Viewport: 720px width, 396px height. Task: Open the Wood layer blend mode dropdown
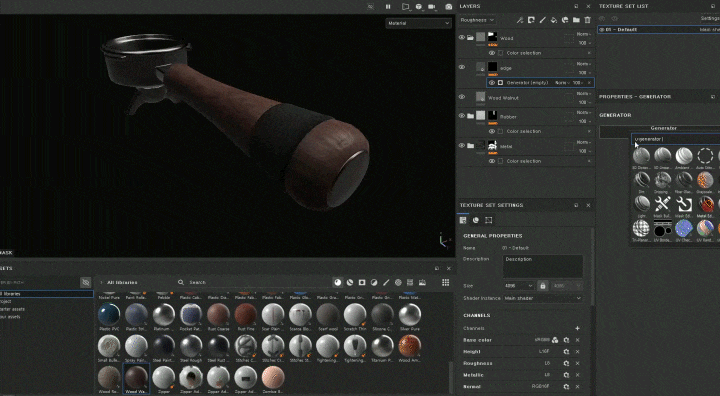(583, 34)
